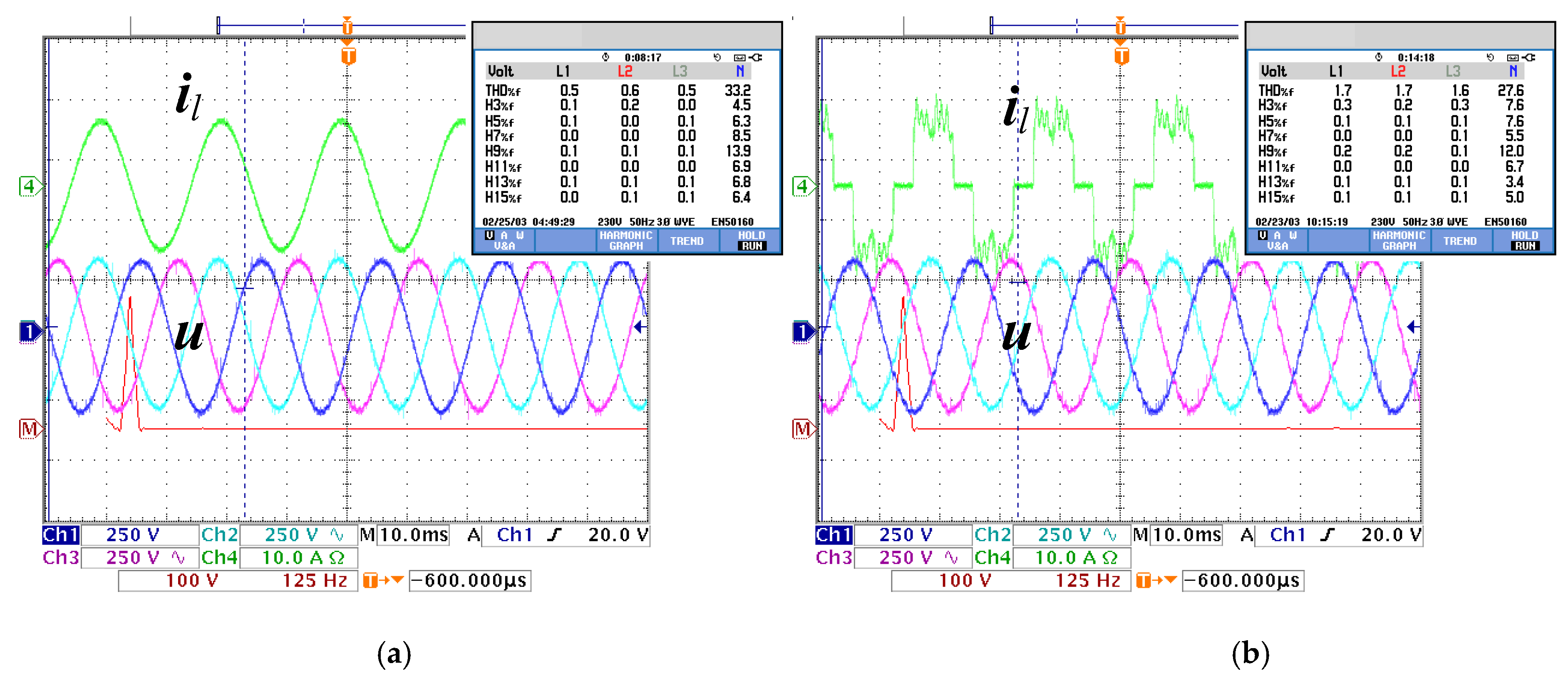The width and height of the screenshot is (1568, 681).
Task: Select TREND tab in right analyzer
Action: coord(1460,240)
